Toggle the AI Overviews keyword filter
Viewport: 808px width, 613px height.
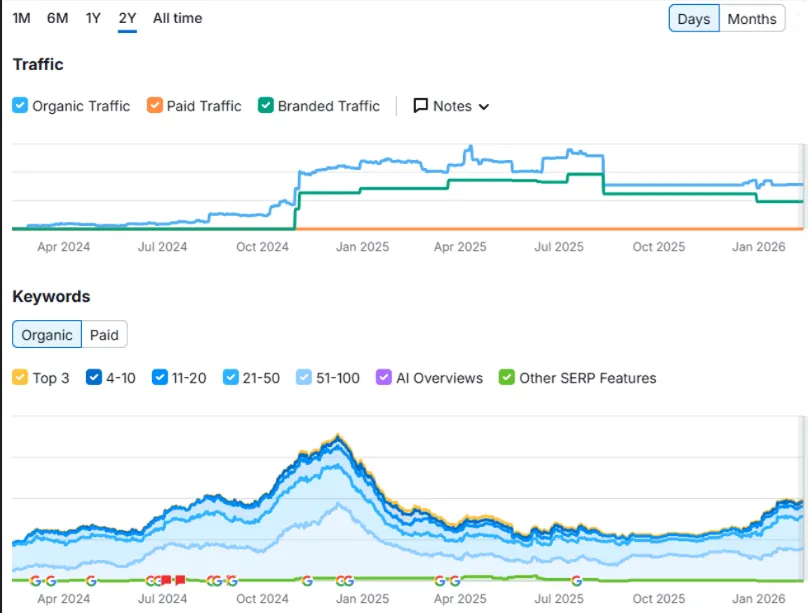pos(383,378)
